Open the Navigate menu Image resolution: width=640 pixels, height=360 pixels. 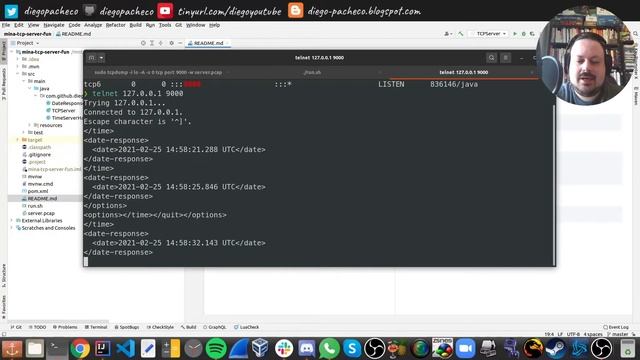pos(54,25)
